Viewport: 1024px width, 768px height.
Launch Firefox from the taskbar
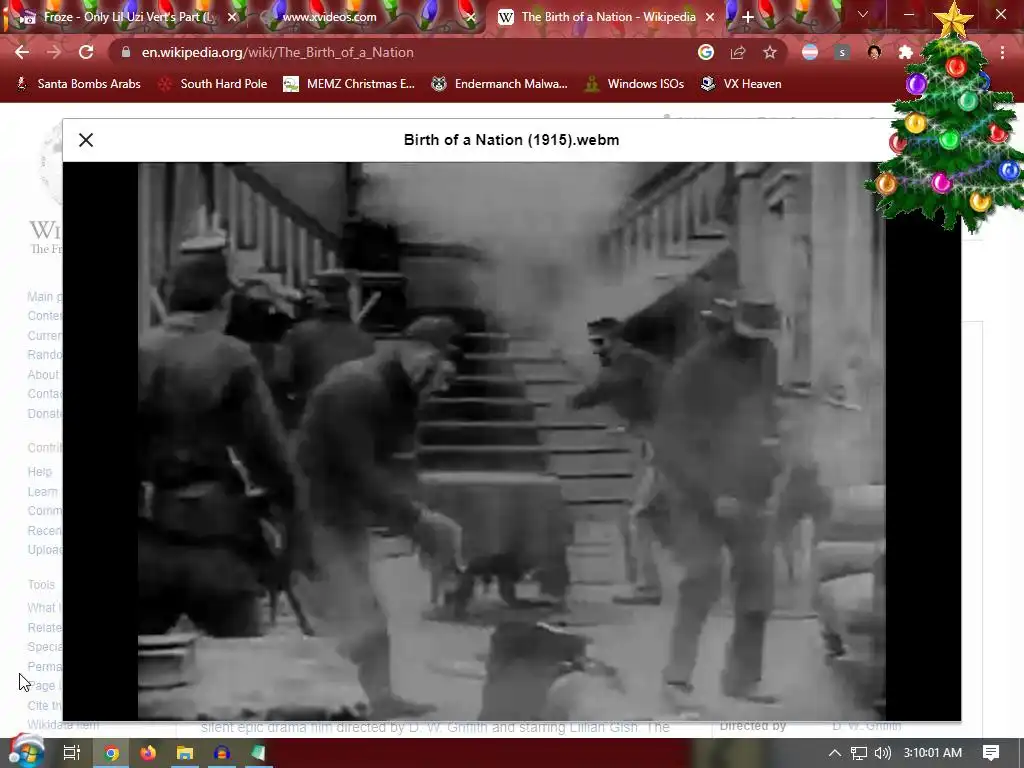click(x=148, y=753)
